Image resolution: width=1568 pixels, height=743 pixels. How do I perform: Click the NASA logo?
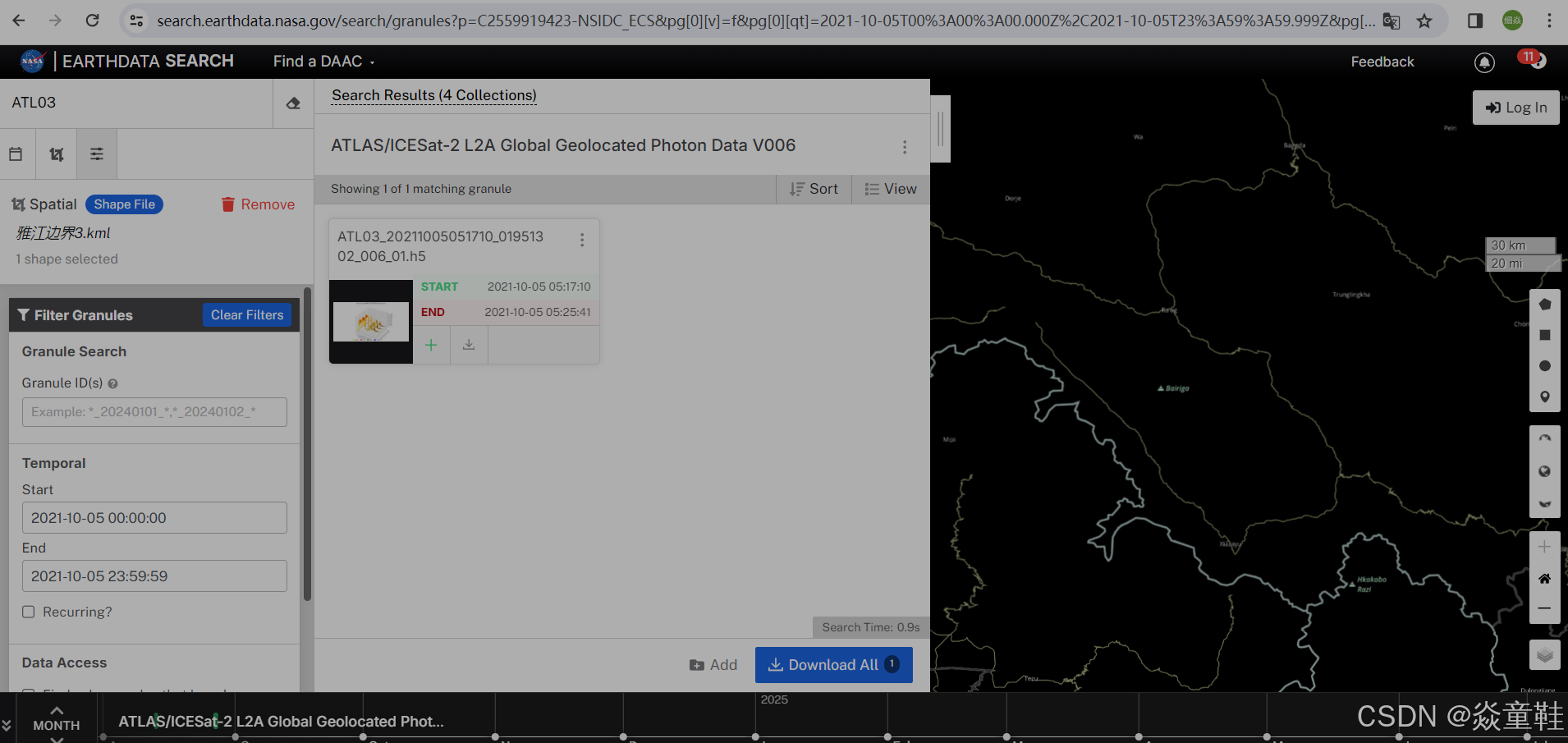(32, 61)
